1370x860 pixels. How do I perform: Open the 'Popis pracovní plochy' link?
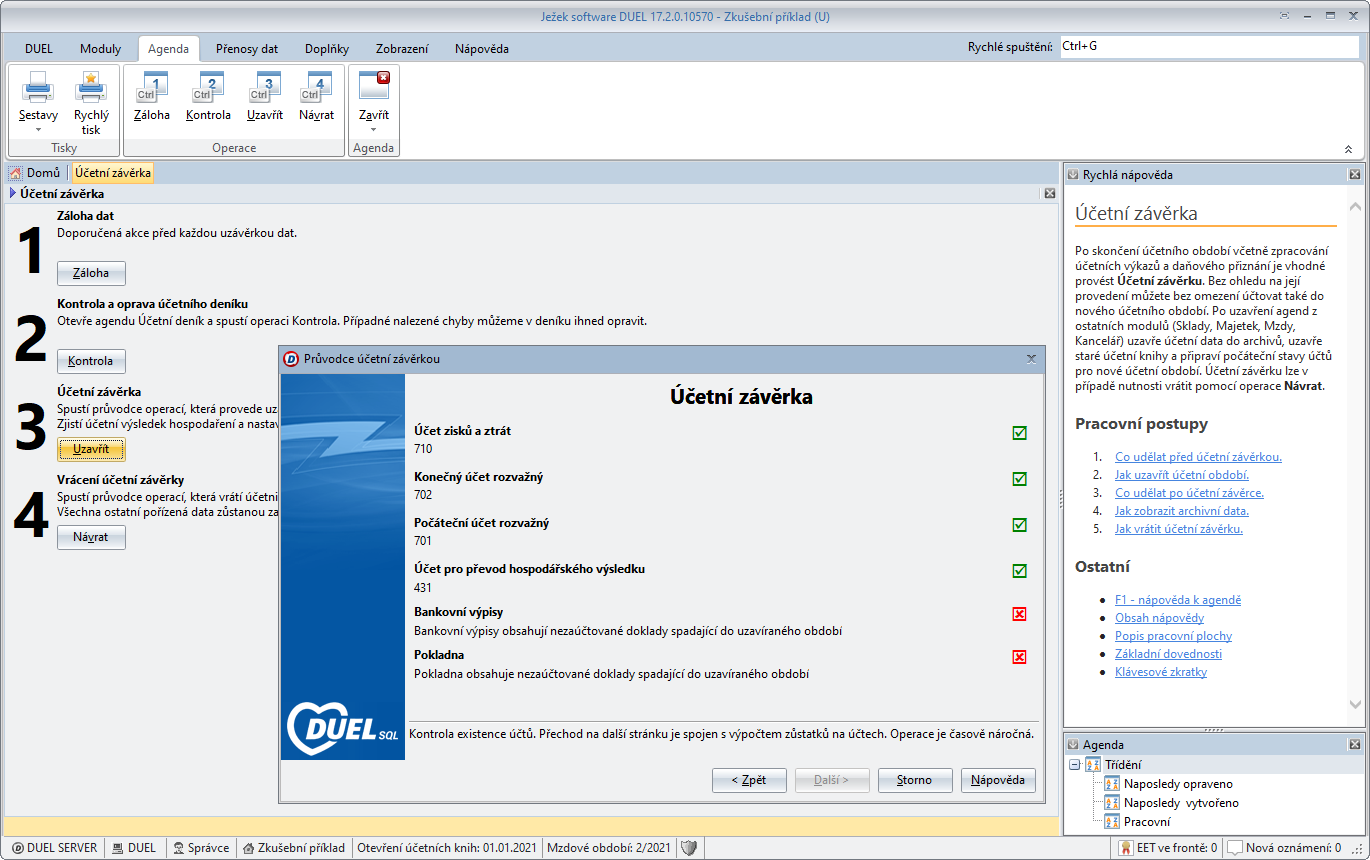tap(1173, 636)
